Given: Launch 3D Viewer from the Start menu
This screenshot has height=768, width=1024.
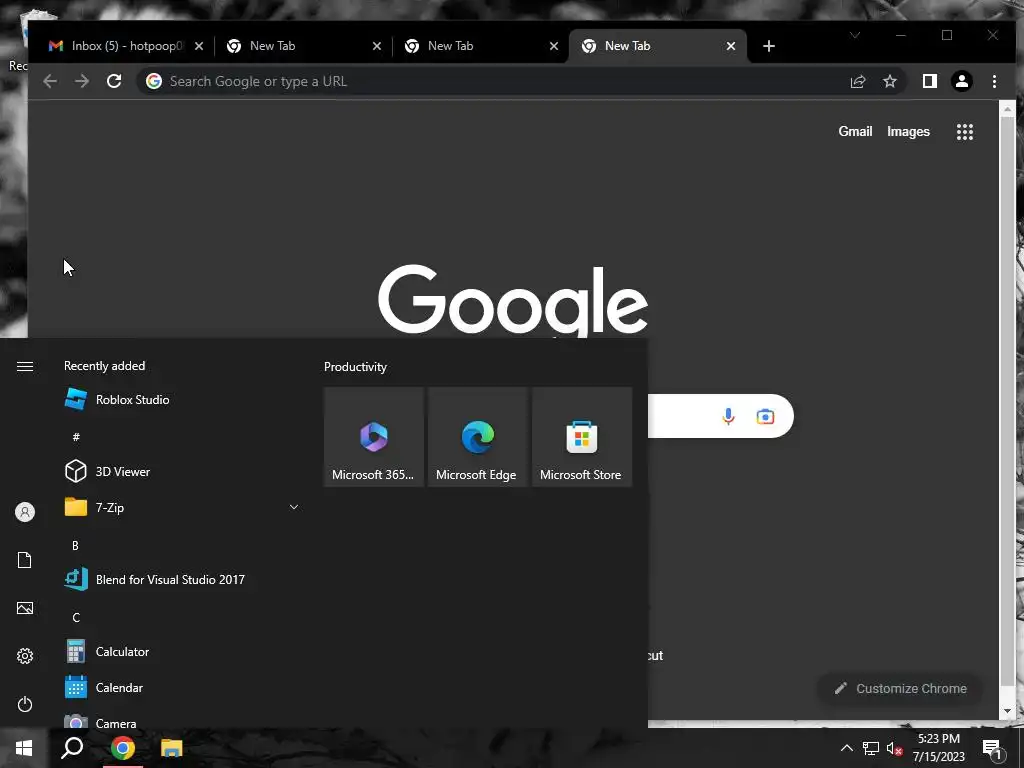Looking at the screenshot, I should click(x=182, y=472).
